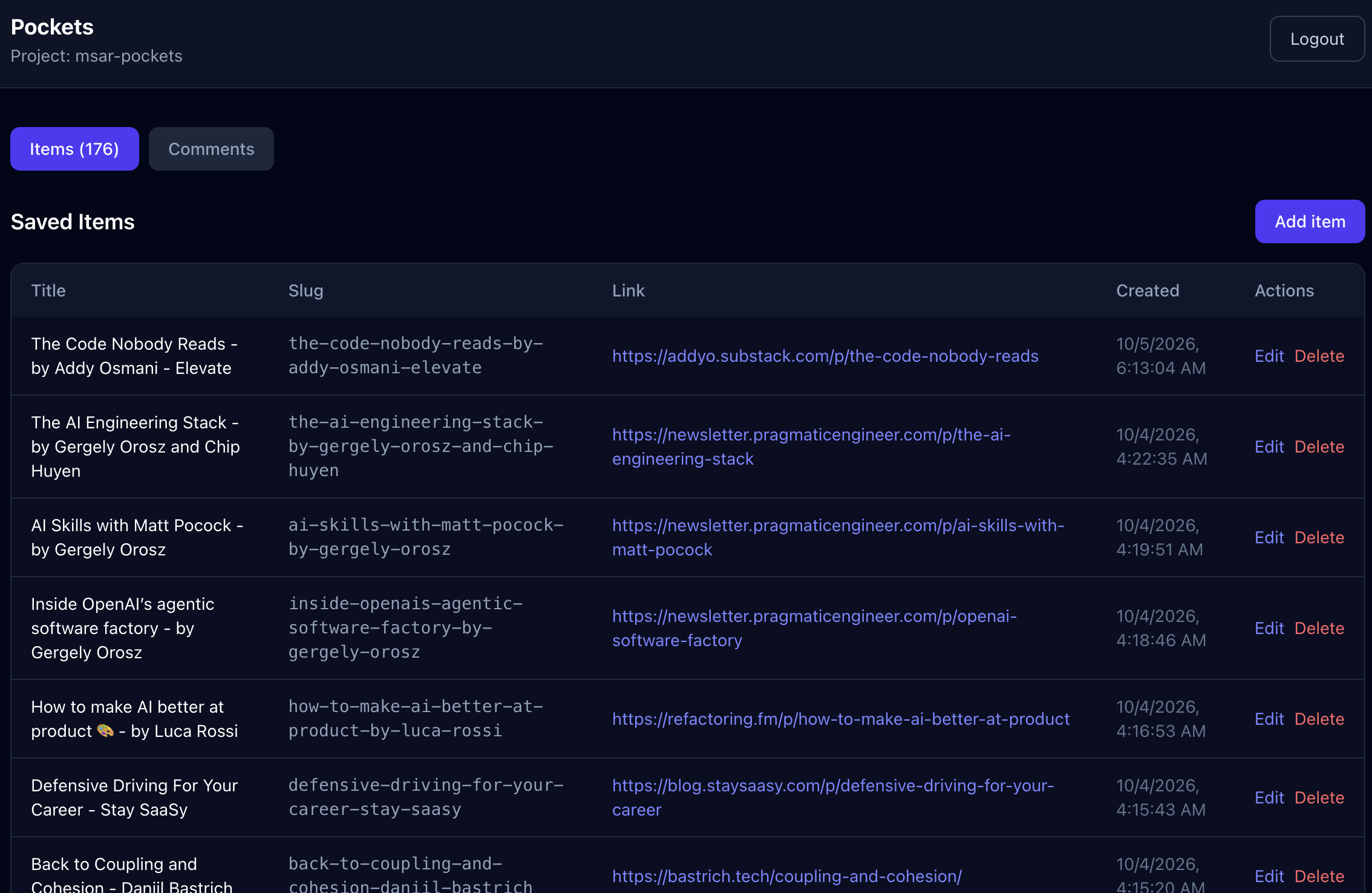1372x893 pixels.
Task: Edit How to make AI better item
Action: (x=1269, y=719)
